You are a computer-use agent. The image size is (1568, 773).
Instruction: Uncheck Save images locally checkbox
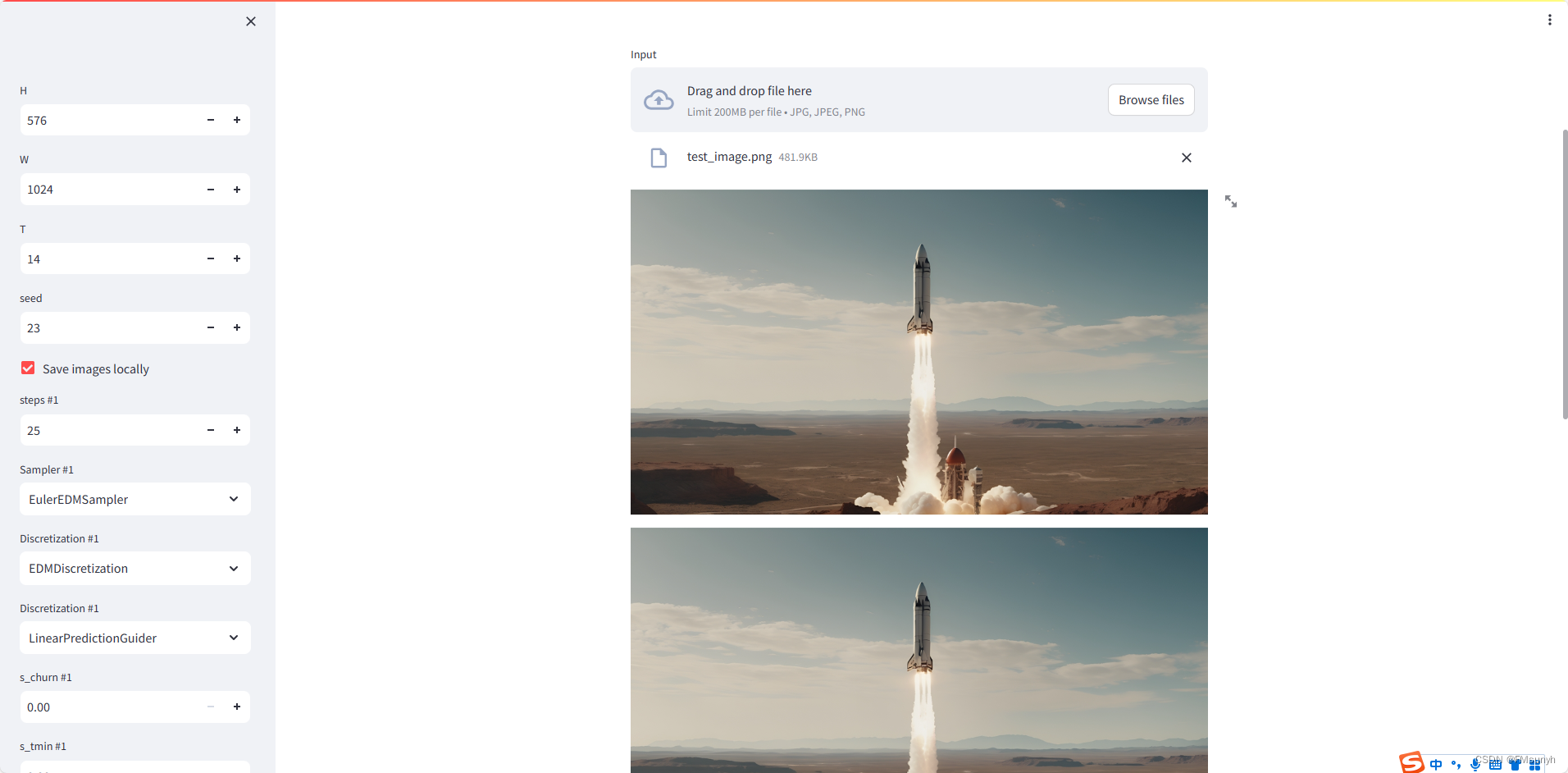pyautogui.click(x=28, y=368)
